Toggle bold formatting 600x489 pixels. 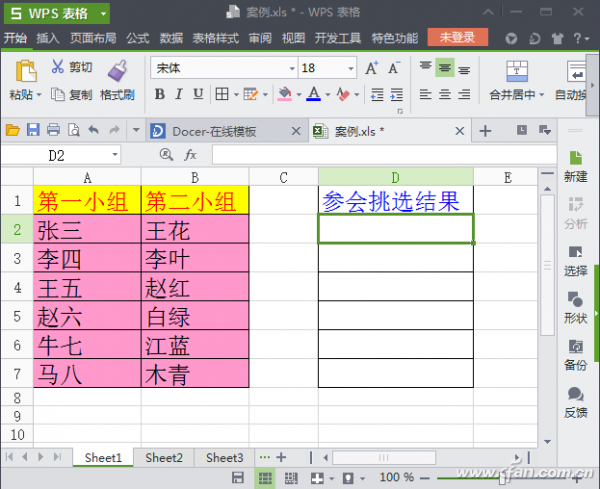point(160,94)
